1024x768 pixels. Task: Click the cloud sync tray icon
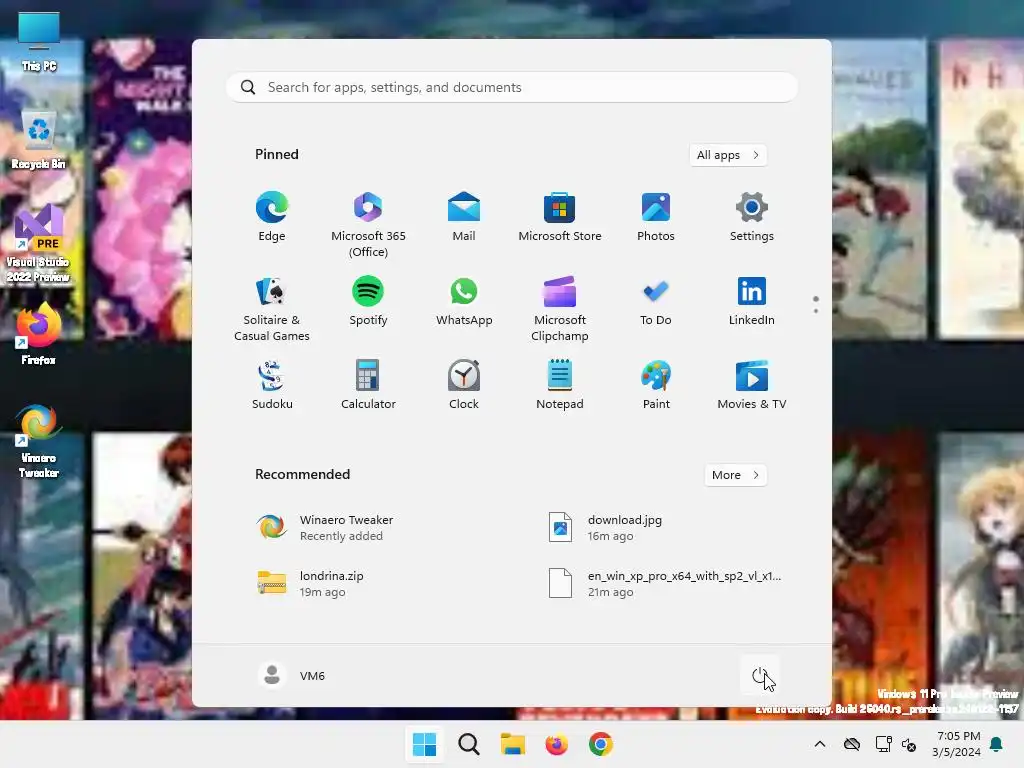coord(852,744)
